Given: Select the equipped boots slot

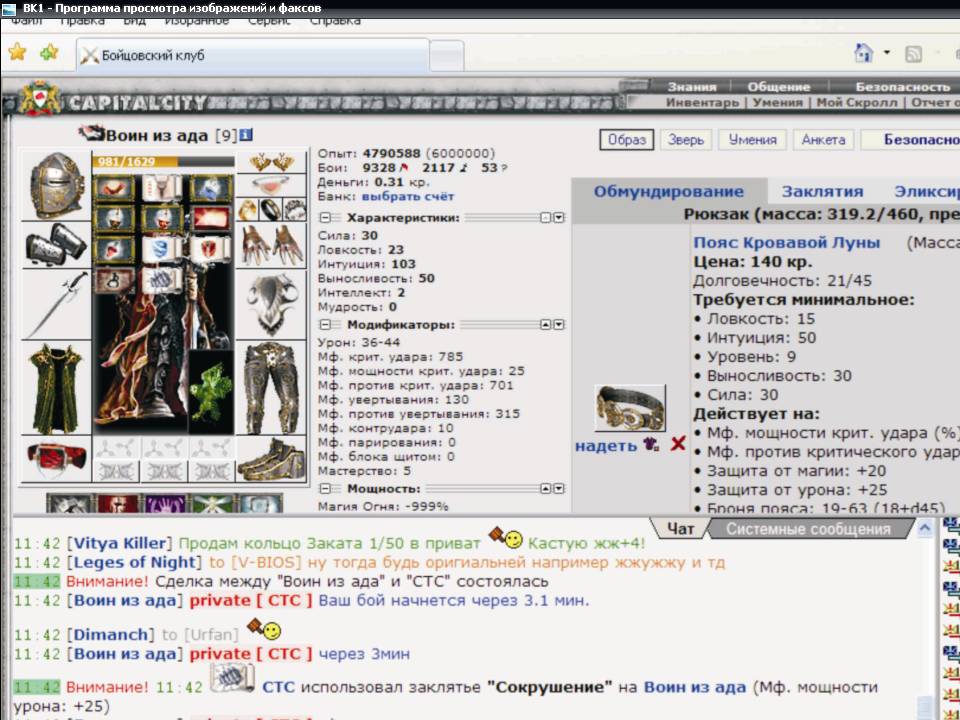Looking at the screenshot, I should 271,460.
